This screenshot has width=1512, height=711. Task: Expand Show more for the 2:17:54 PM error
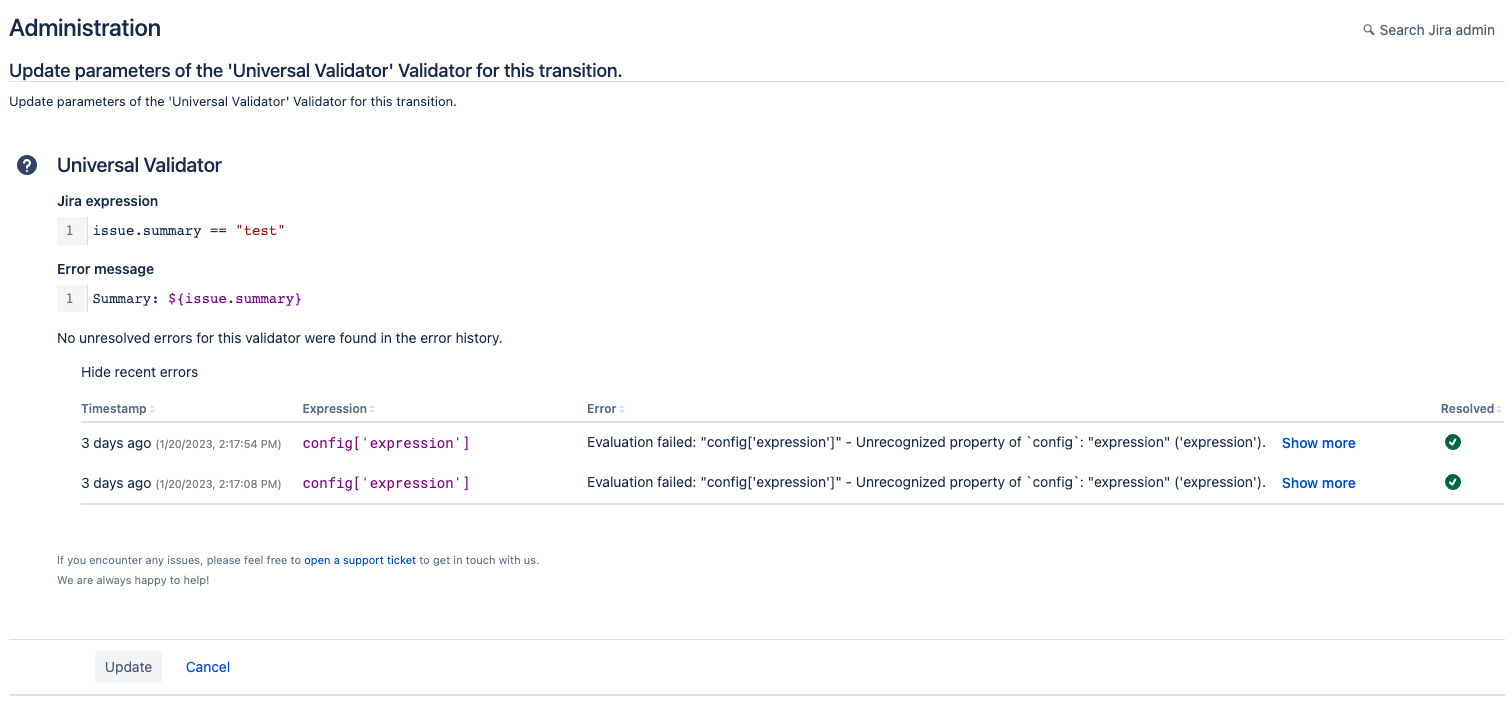(1318, 443)
